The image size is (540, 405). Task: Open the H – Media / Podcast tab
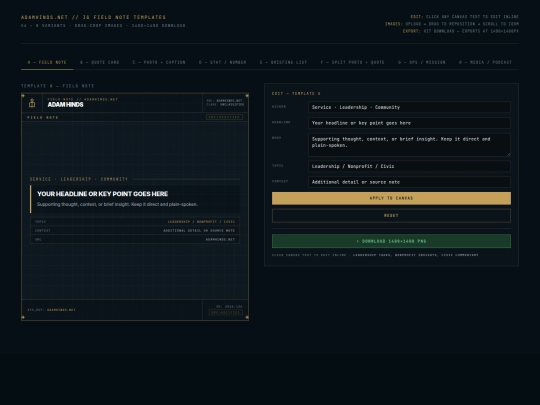pyautogui.click(x=485, y=62)
